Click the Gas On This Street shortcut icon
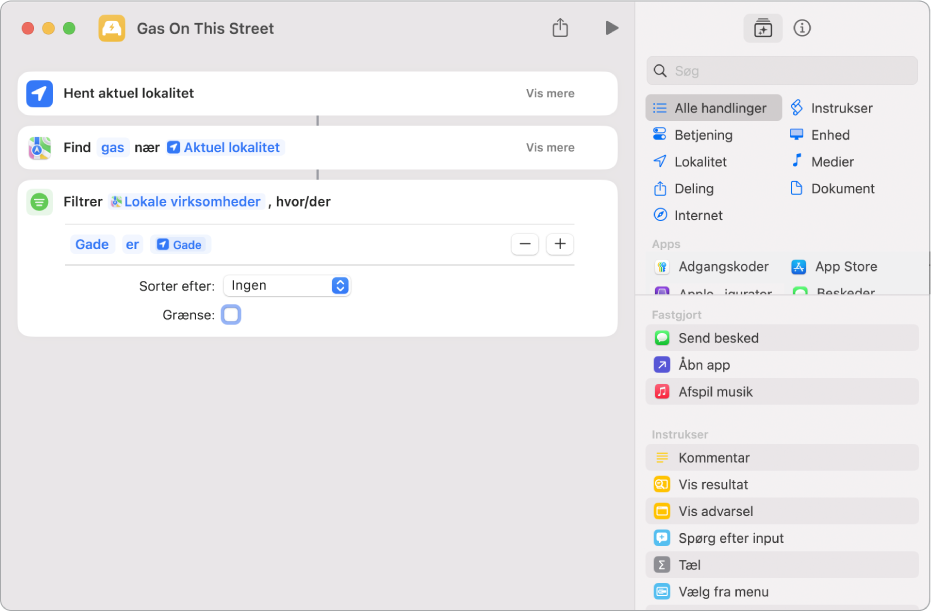Image resolution: width=931 pixels, height=612 pixels. click(x=112, y=28)
